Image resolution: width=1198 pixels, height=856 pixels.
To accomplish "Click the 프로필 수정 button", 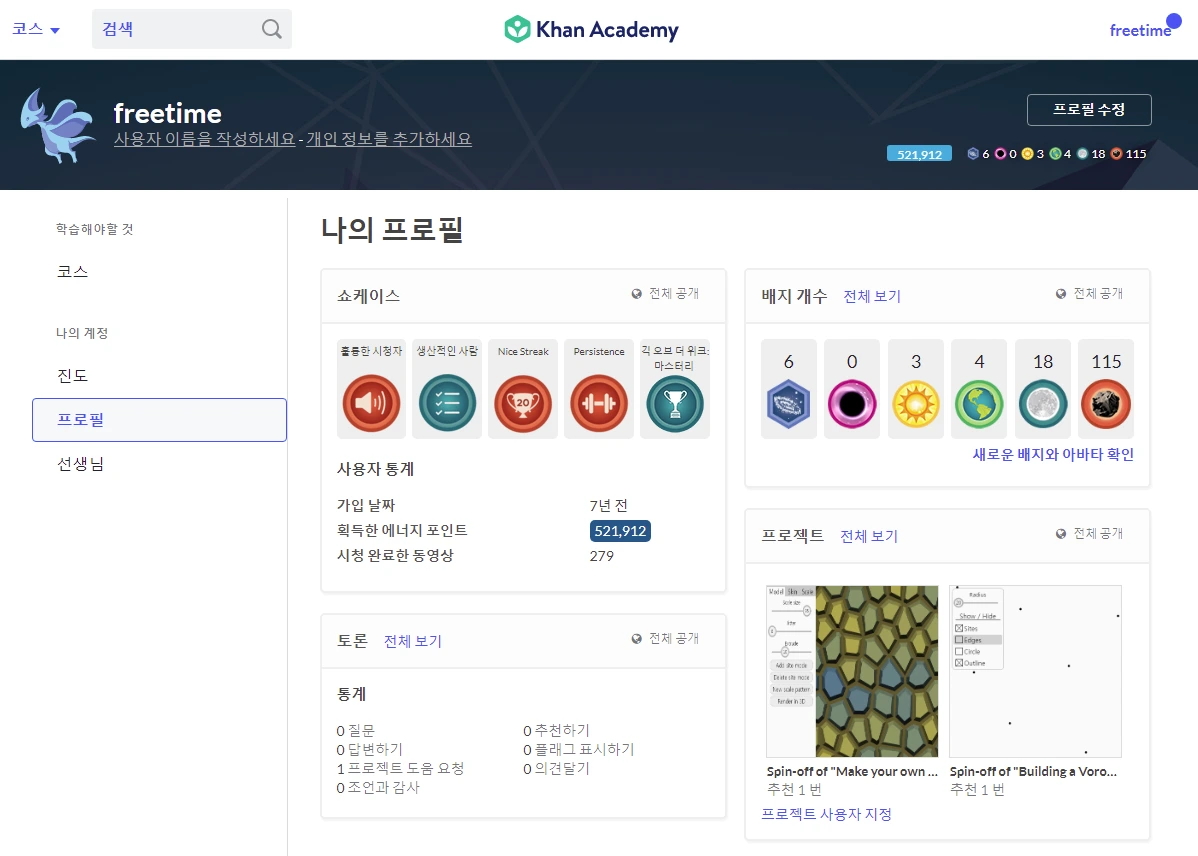I will coord(1089,110).
